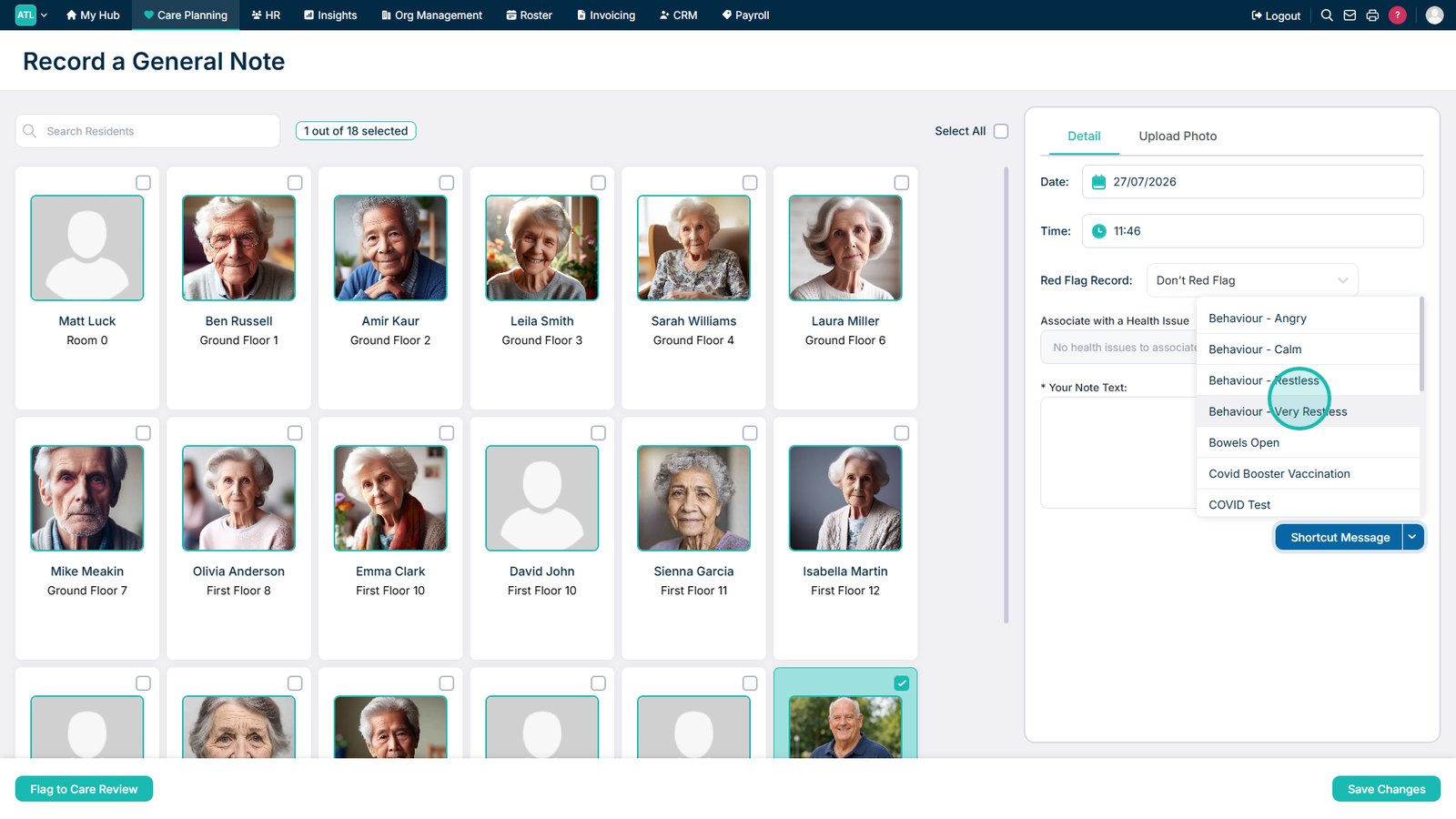Select Laura Miller's checkbox

(x=902, y=183)
